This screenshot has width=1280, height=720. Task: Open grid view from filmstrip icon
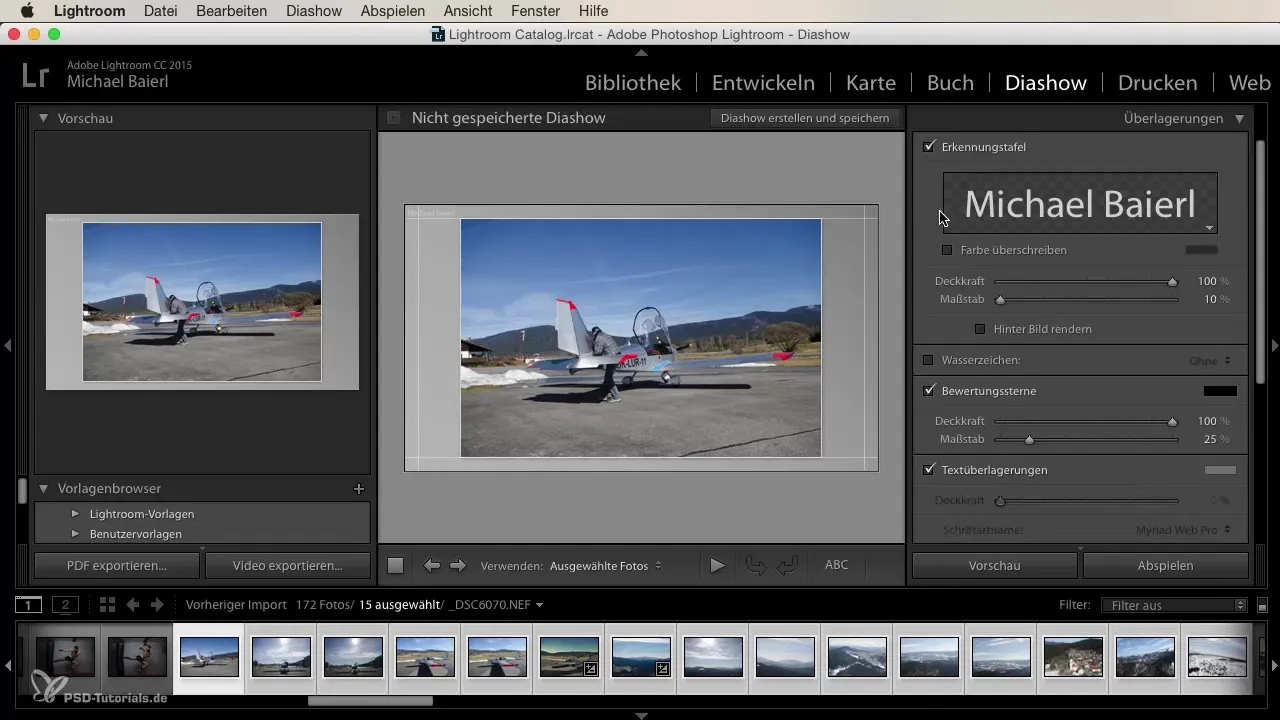coord(107,604)
